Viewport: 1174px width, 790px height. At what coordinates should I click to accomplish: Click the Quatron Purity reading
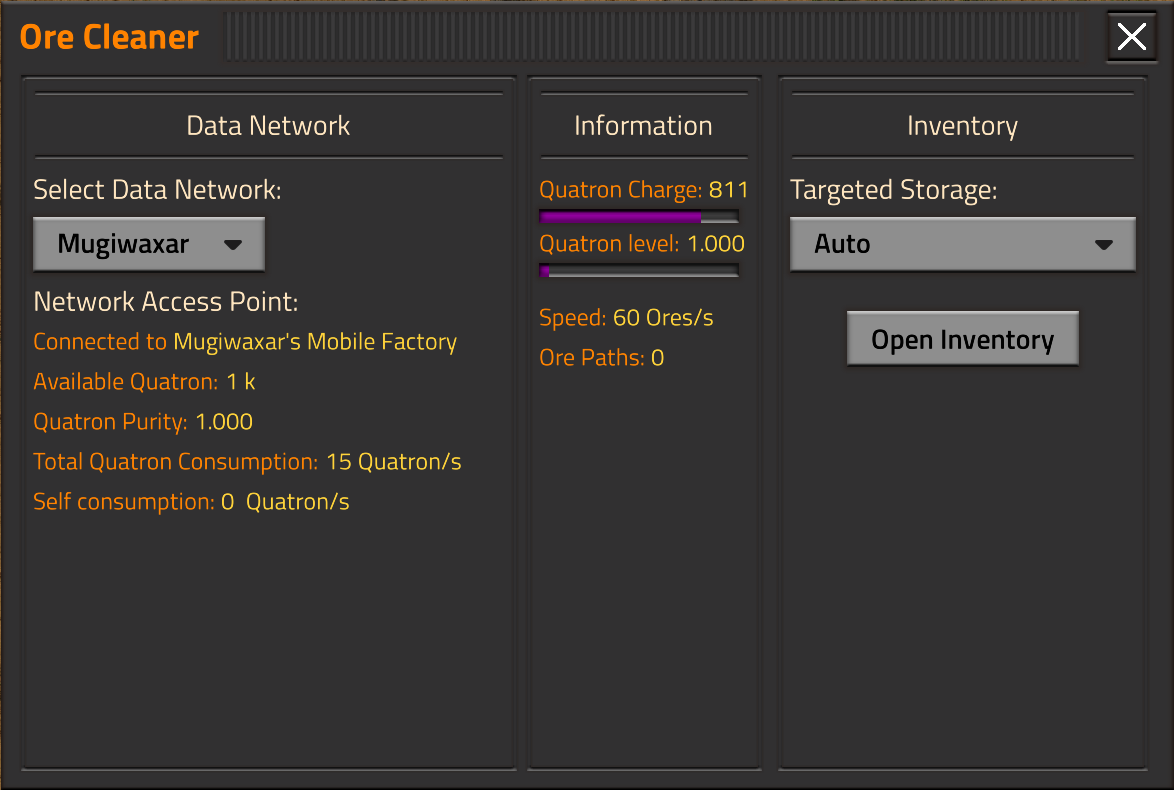(x=143, y=422)
